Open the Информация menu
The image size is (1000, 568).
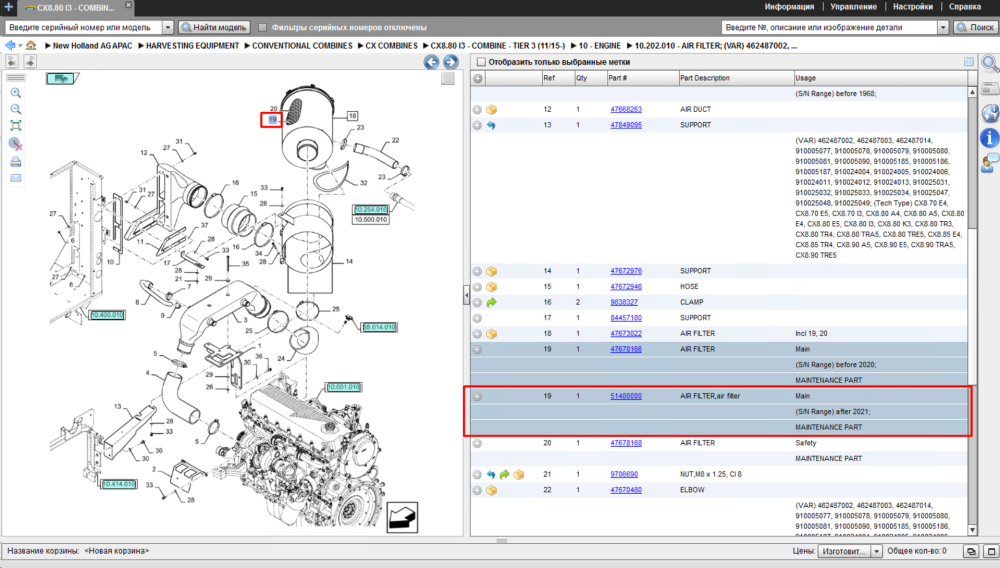click(790, 6)
